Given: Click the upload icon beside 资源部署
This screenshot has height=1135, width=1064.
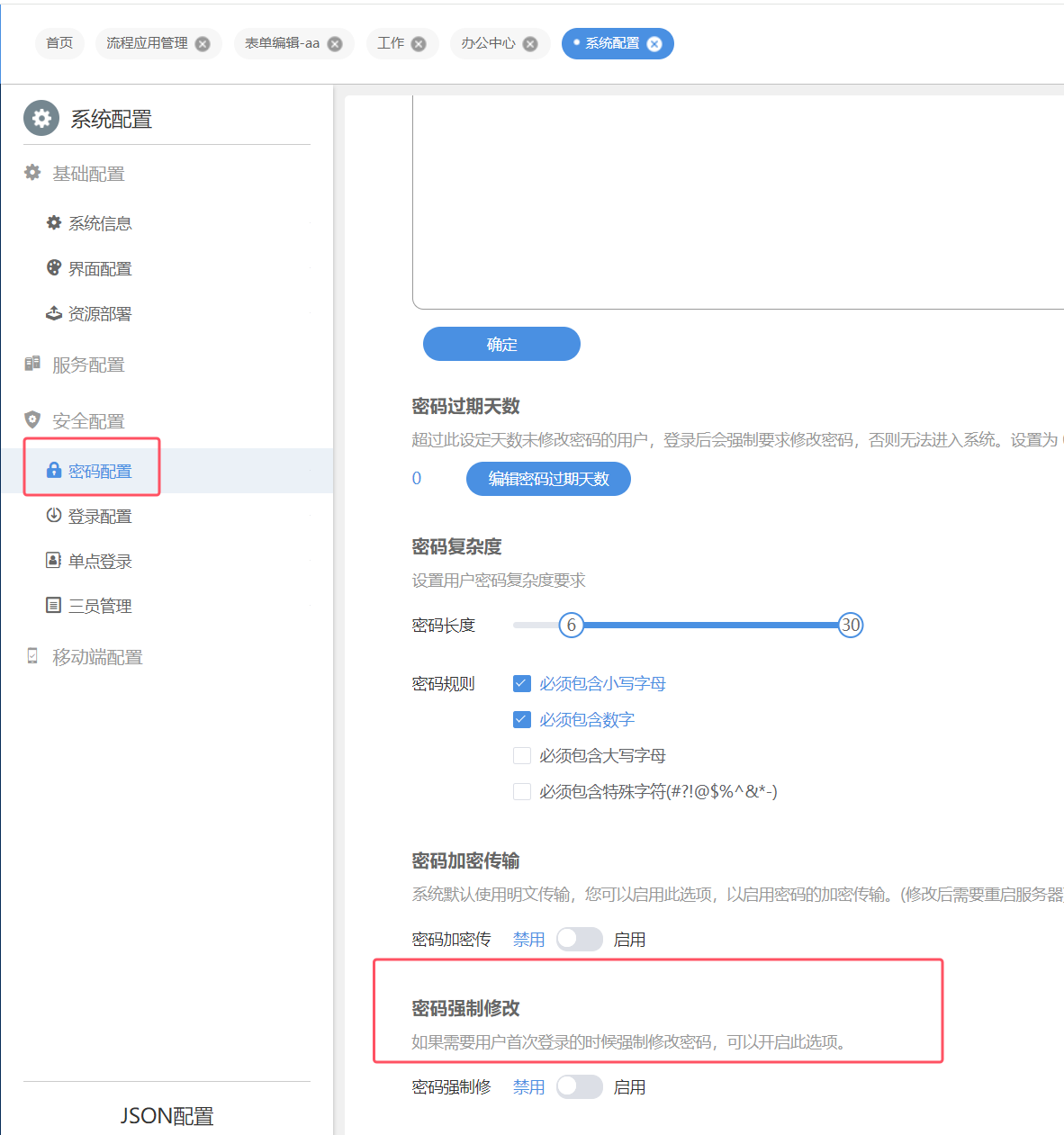Looking at the screenshot, I should [x=53, y=312].
